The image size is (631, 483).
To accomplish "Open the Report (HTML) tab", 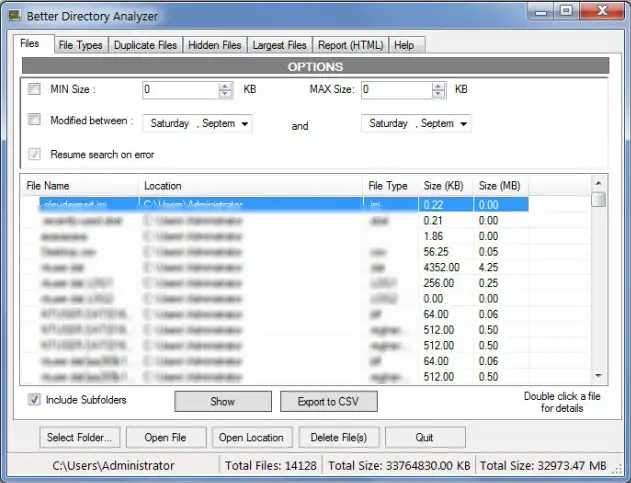I will click(351, 45).
